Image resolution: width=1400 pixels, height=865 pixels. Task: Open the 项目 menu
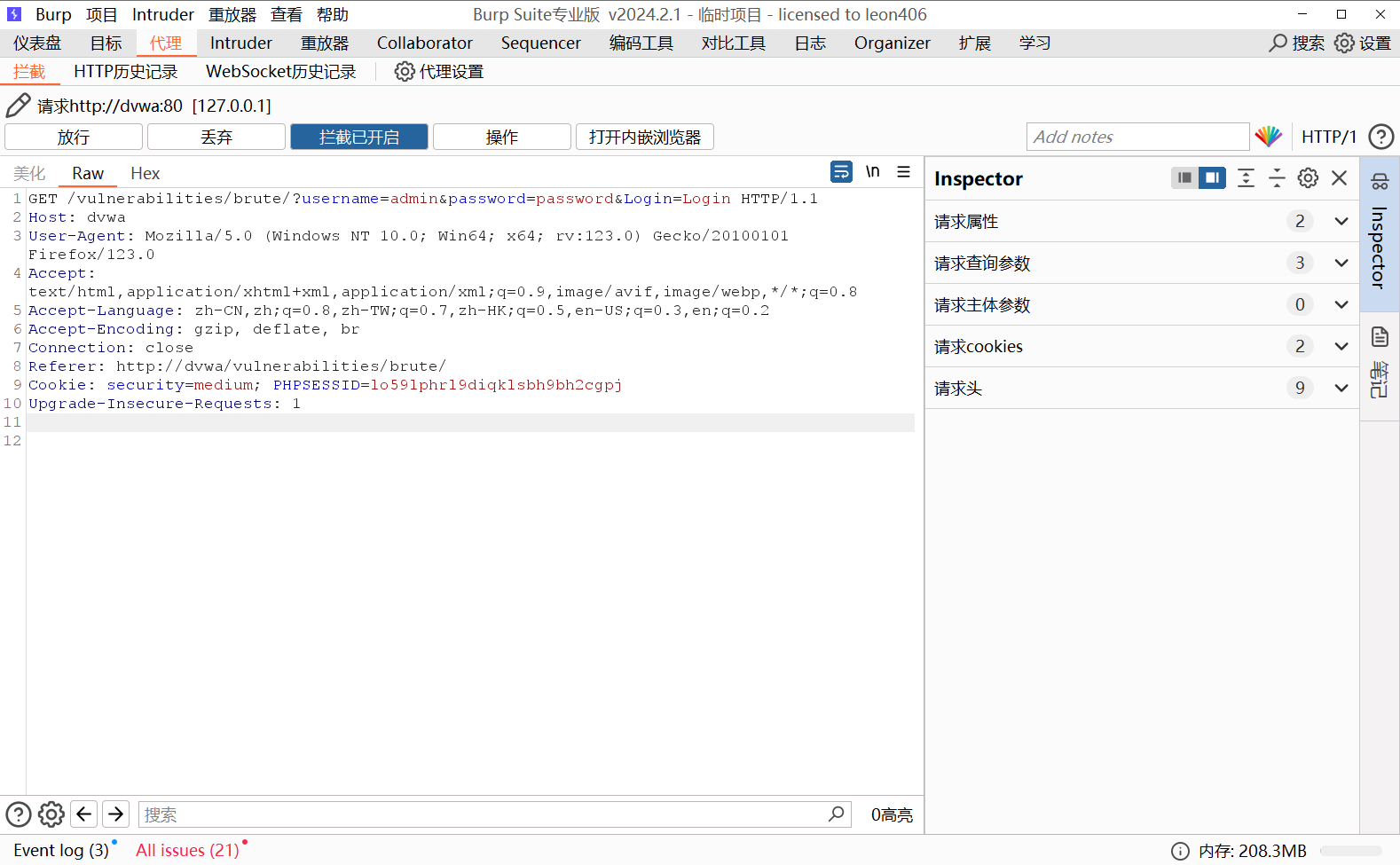pos(102,14)
